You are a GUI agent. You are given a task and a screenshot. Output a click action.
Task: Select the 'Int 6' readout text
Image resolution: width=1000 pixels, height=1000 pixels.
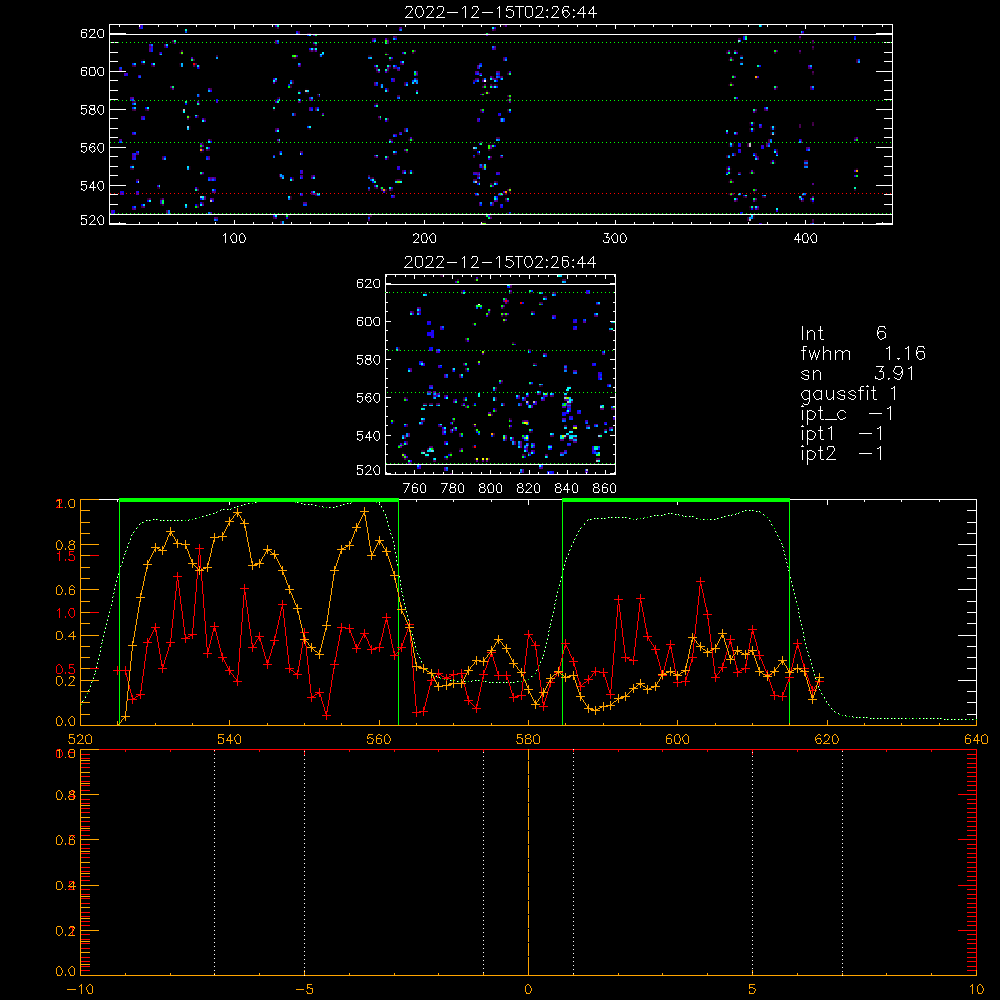(843, 333)
